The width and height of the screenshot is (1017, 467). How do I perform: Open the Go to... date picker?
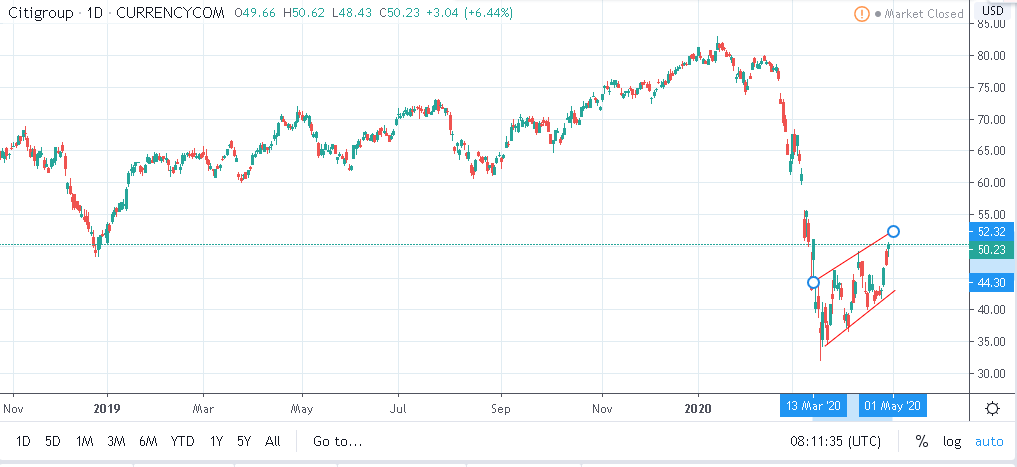pyautogui.click(x=337, y=441)
